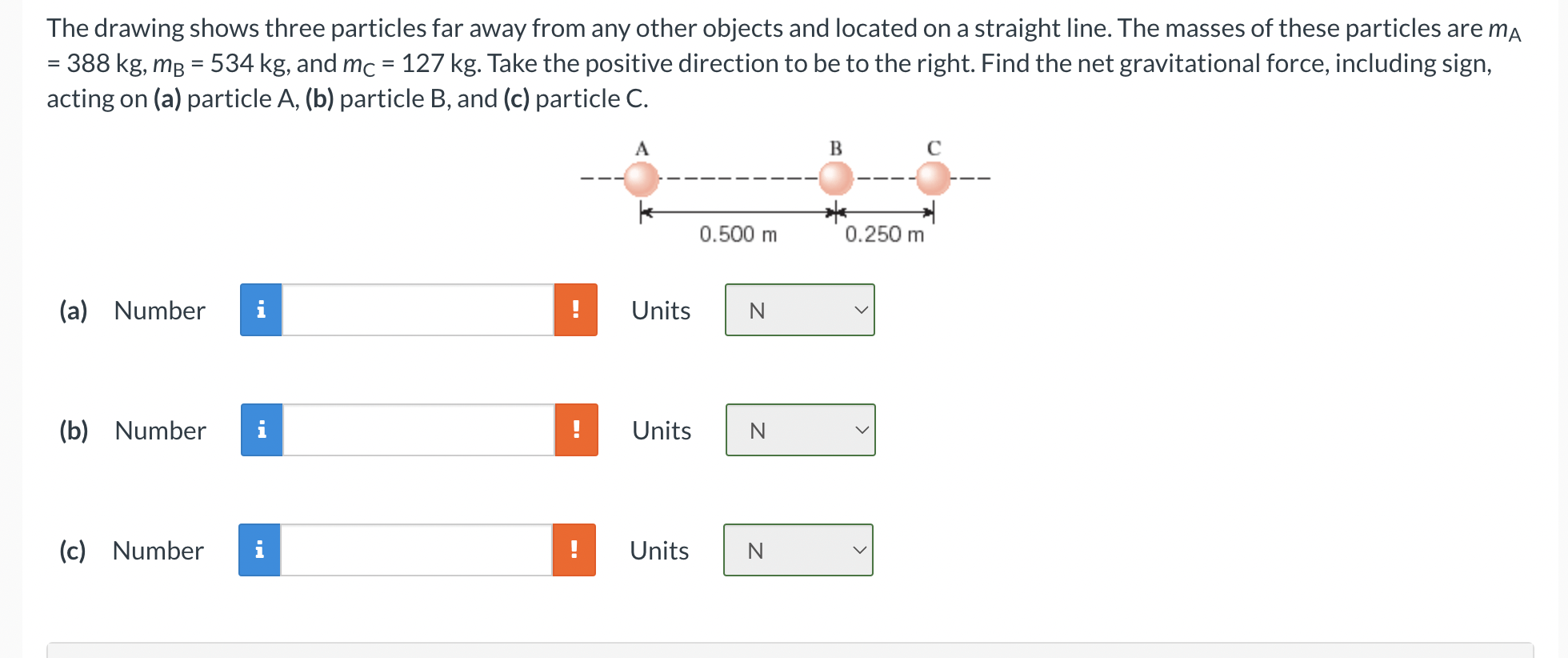This screenshot has width=1568, height=658.
Task: Open the Units dropdown for part (b)
Action: click(801, 430)
